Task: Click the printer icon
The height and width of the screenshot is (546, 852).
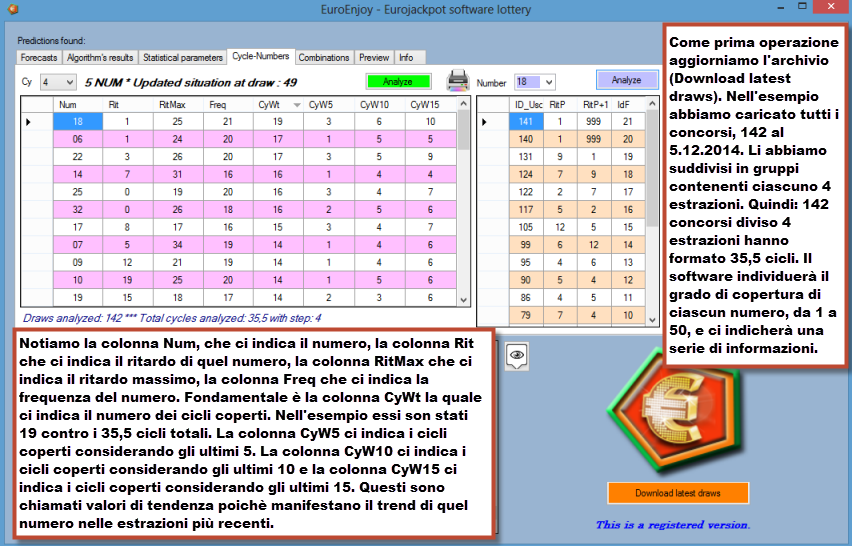Action: (457, 81)
